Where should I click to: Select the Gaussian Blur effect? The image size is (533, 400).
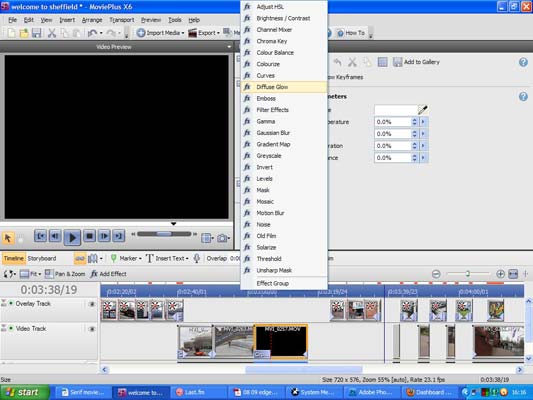[284, 133]
